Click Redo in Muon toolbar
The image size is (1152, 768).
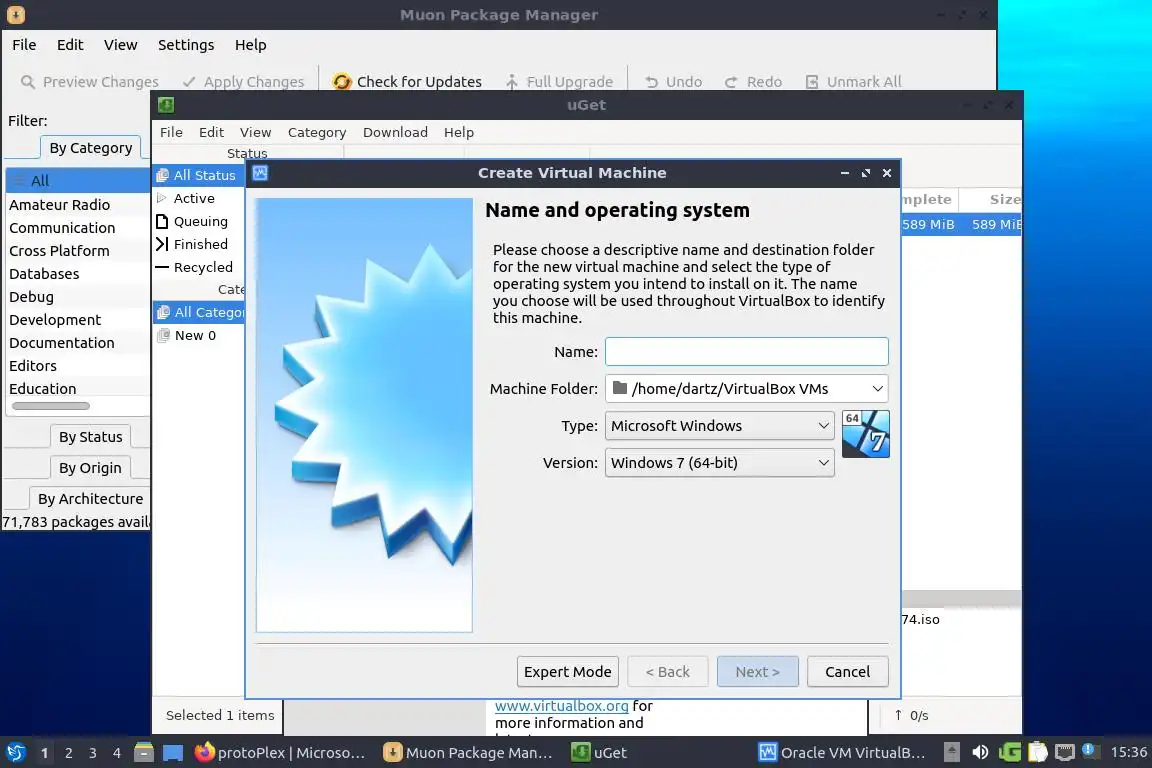tap(753, 82)
